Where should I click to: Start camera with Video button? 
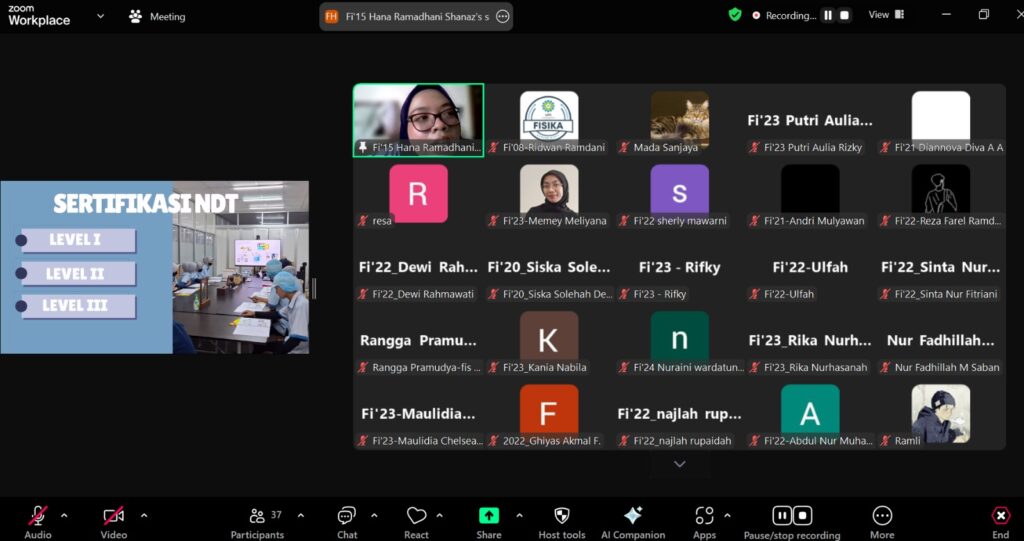tap(114, 516)
